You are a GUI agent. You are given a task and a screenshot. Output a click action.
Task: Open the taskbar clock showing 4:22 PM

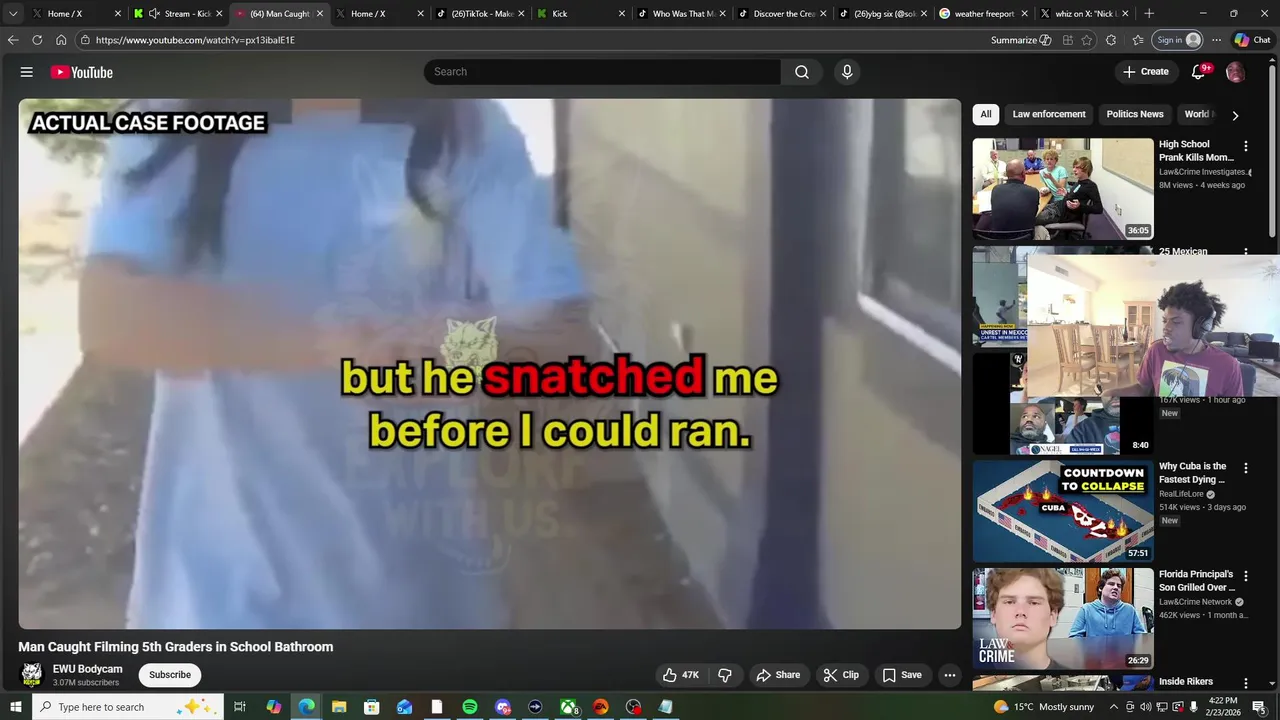[1223, 707]
